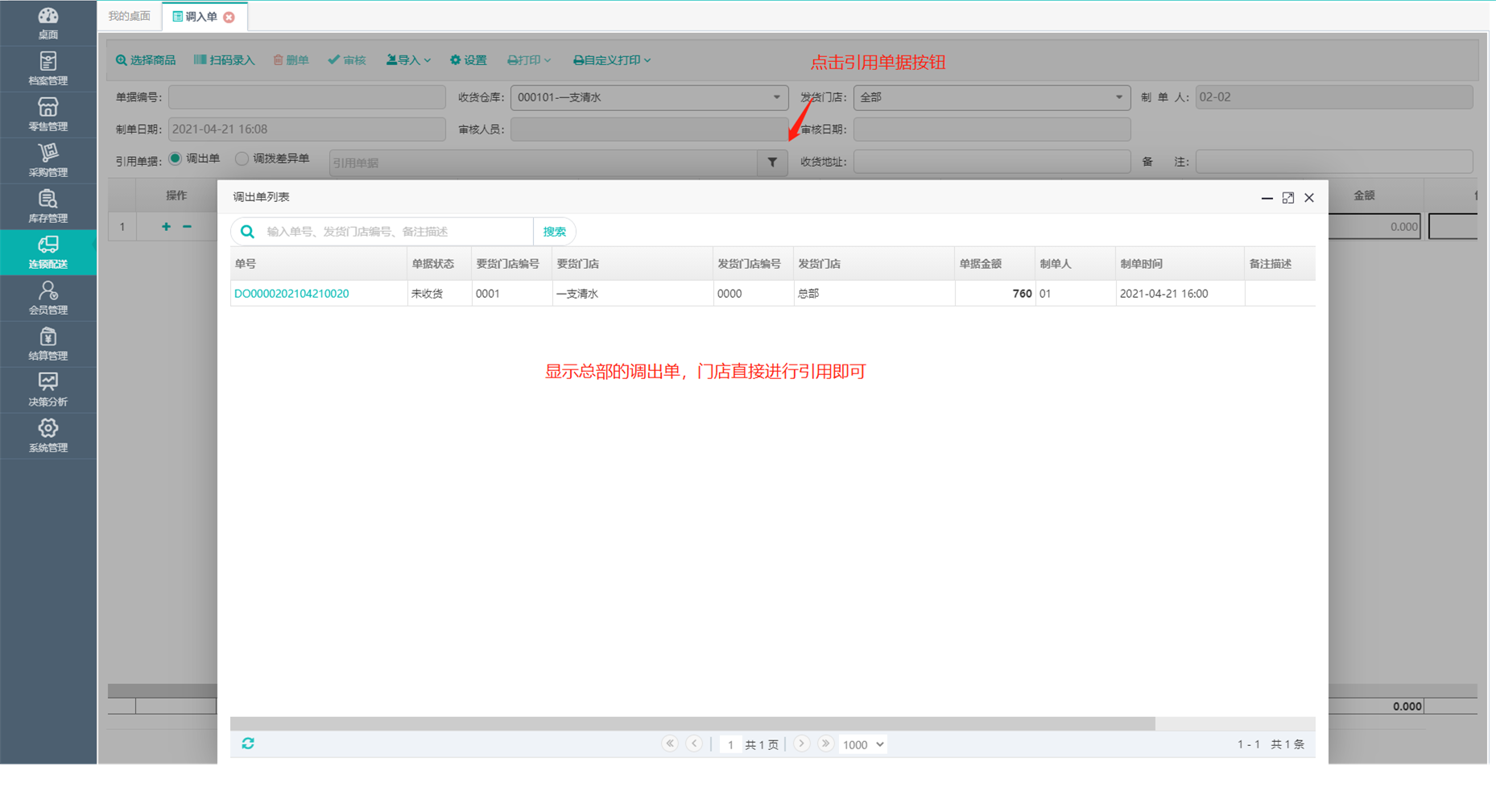Click the page number input box
Viewport: 1496px width, 812px height.
point(729,744)
